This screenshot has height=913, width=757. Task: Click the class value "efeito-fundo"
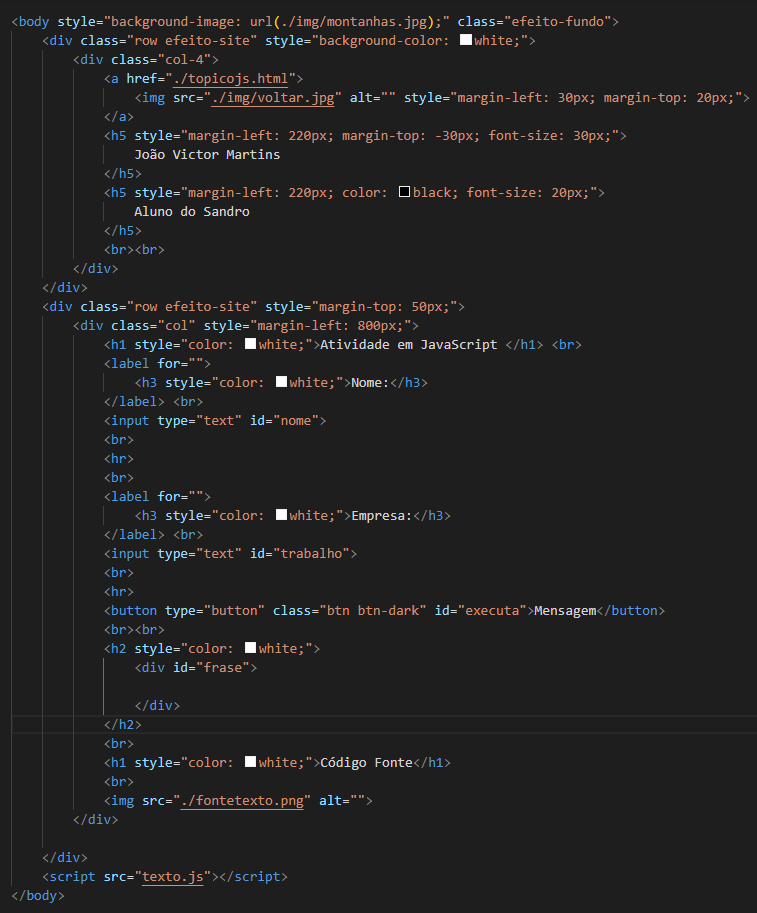[x=557, y=22]
